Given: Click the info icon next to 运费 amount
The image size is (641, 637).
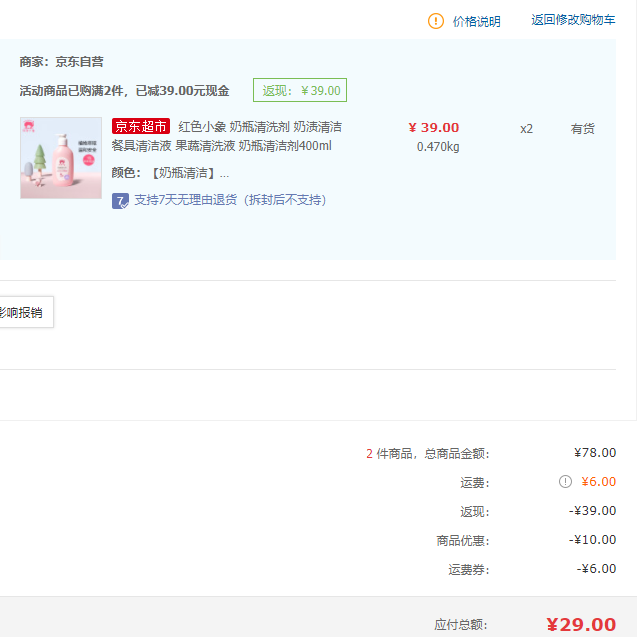Looking at the screenshot, I should point(565,482).
